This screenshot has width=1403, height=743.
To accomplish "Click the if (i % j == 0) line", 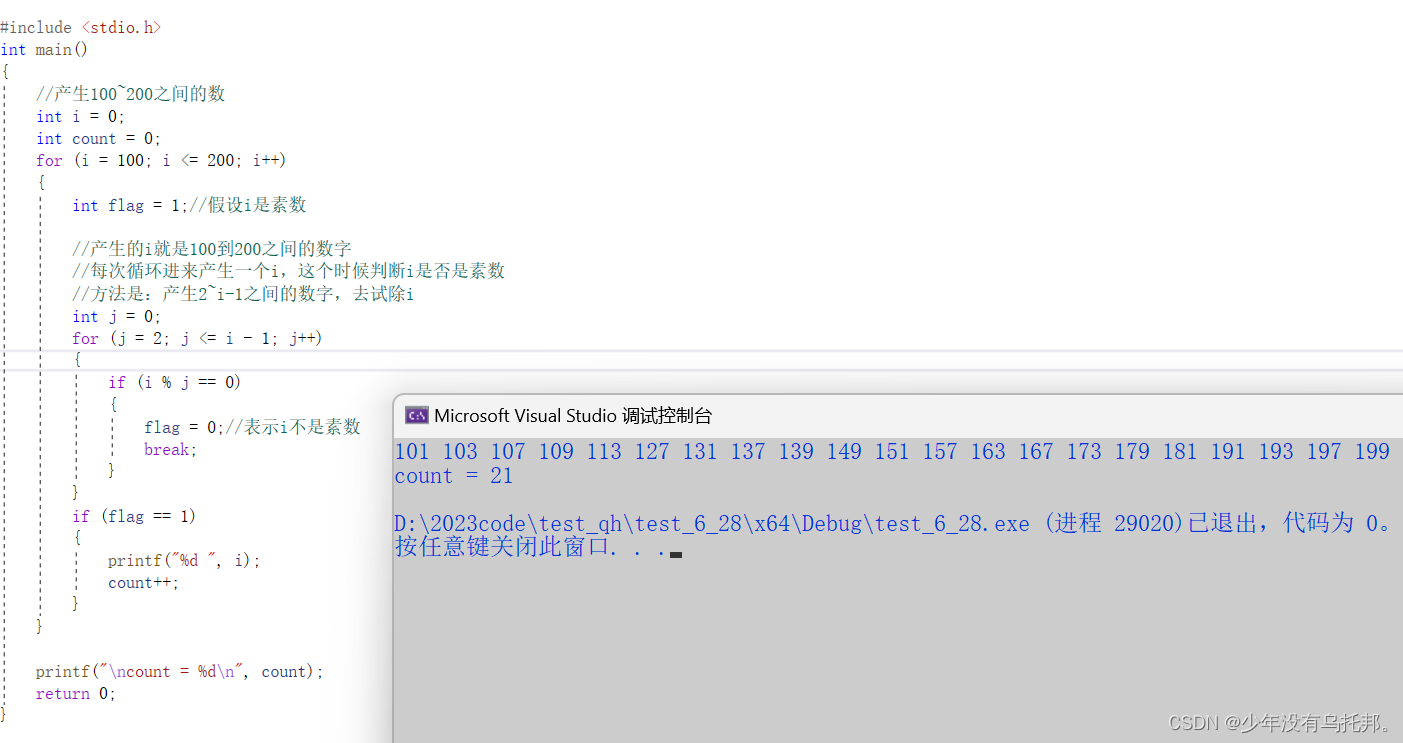I will 175,383.
